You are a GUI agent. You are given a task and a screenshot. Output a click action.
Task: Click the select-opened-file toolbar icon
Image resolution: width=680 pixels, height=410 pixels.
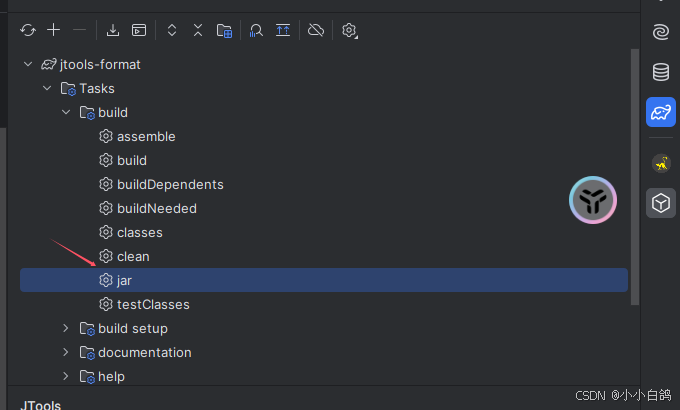(x=283, y=30)
